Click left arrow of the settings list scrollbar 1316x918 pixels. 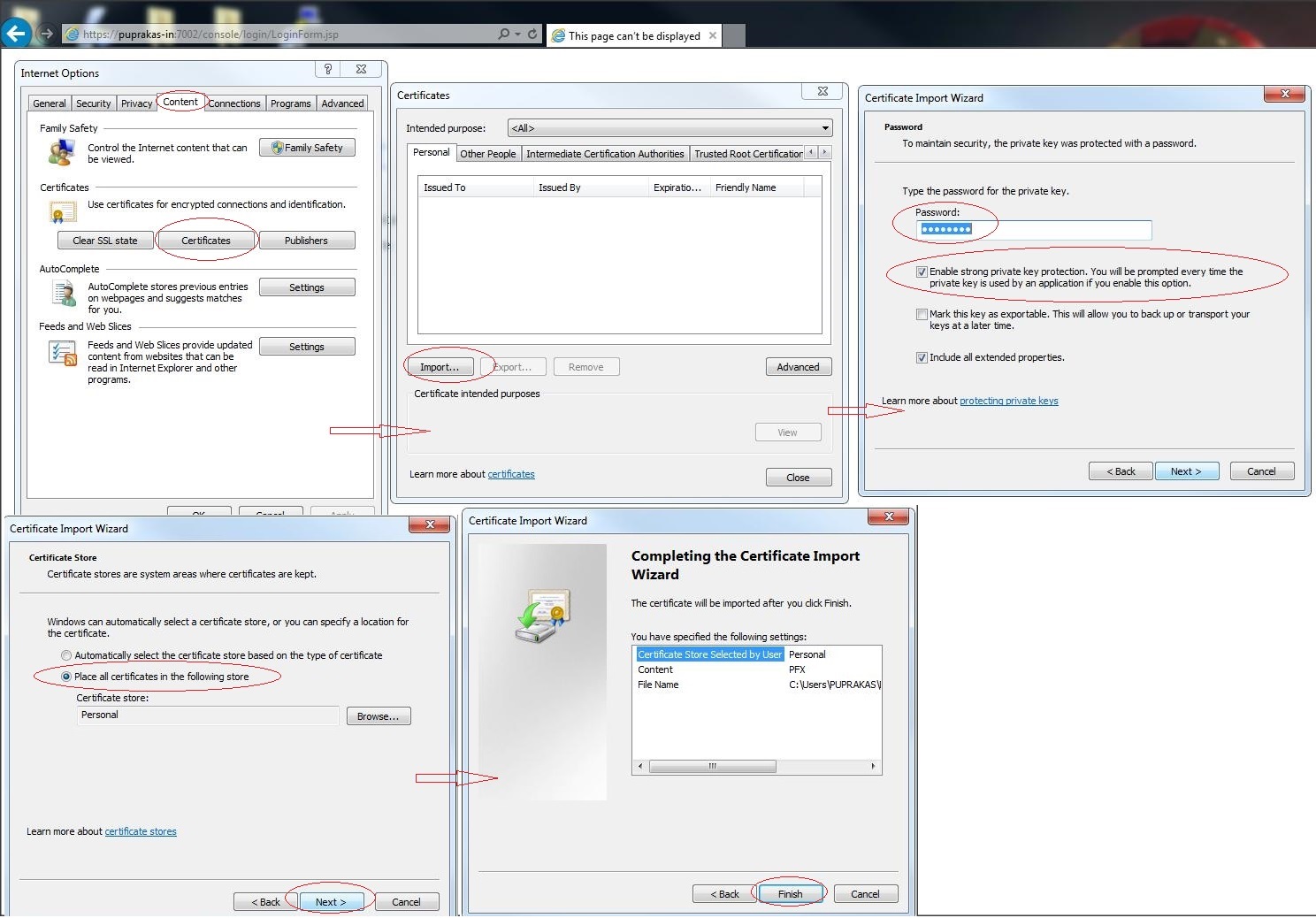coord(640,767)
